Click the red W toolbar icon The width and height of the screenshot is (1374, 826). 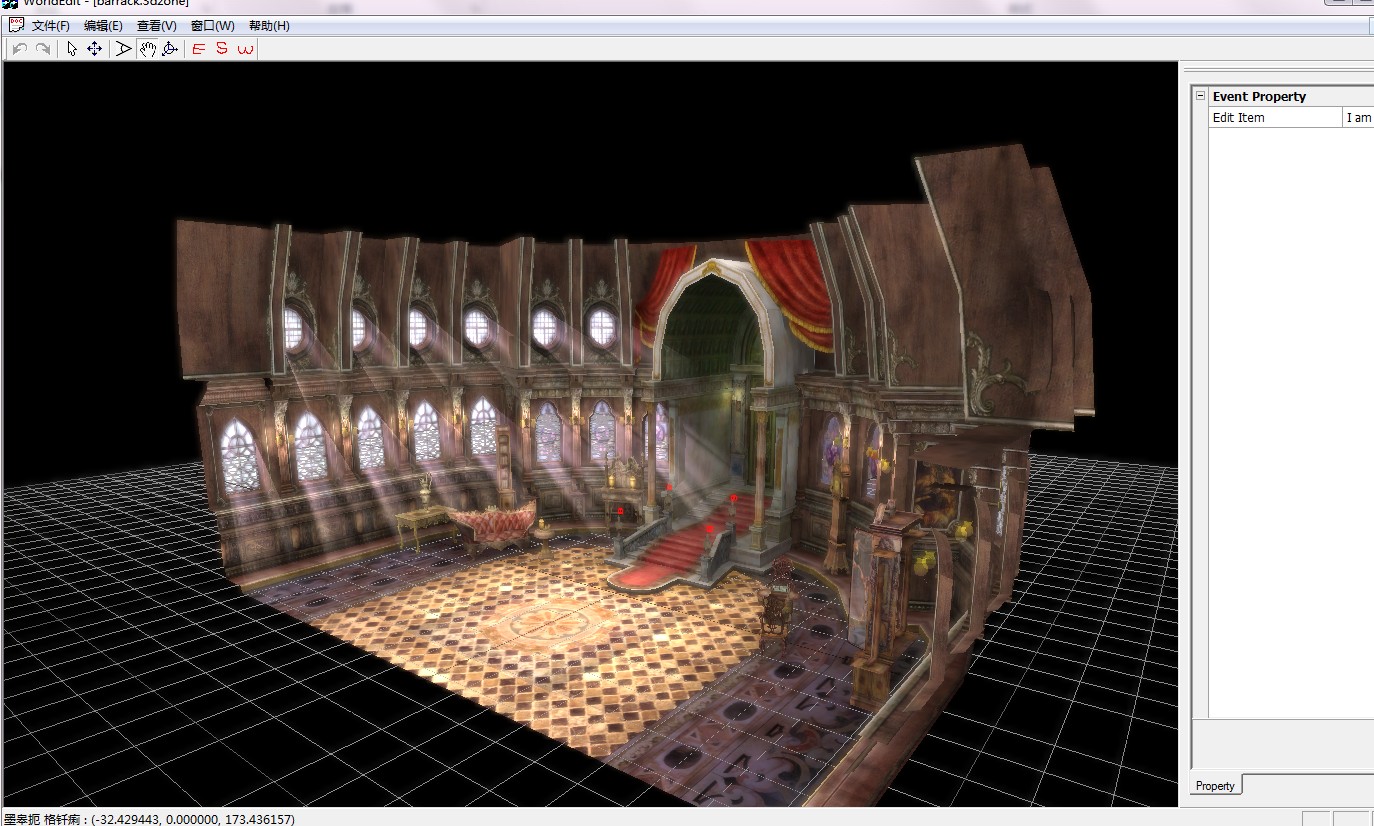[x=246, y=49]
